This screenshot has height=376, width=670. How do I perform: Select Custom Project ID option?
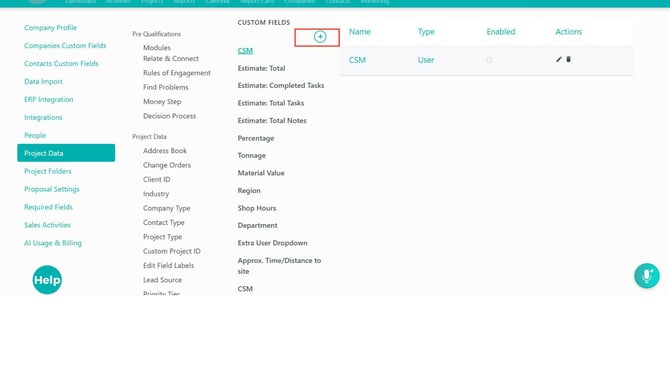[171, 251]
